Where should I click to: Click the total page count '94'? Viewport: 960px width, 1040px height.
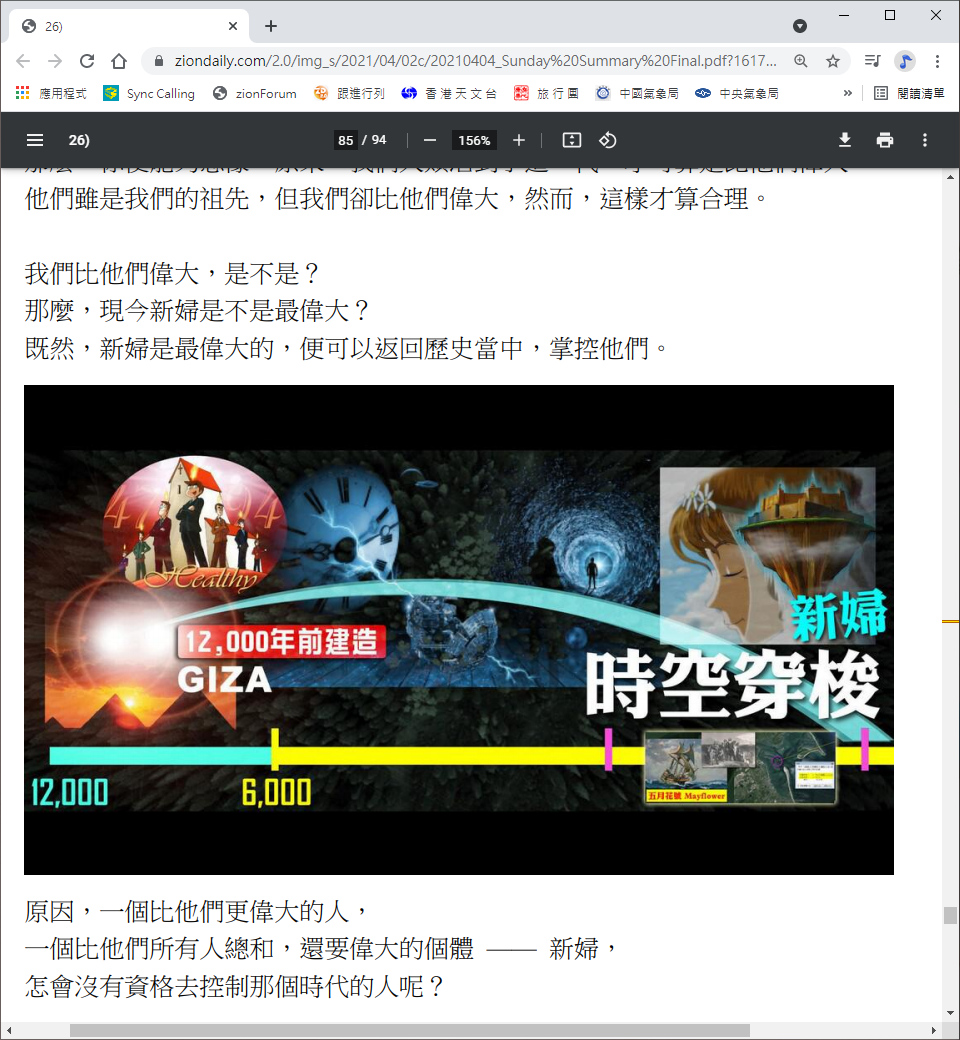click(x=379, y=140)
